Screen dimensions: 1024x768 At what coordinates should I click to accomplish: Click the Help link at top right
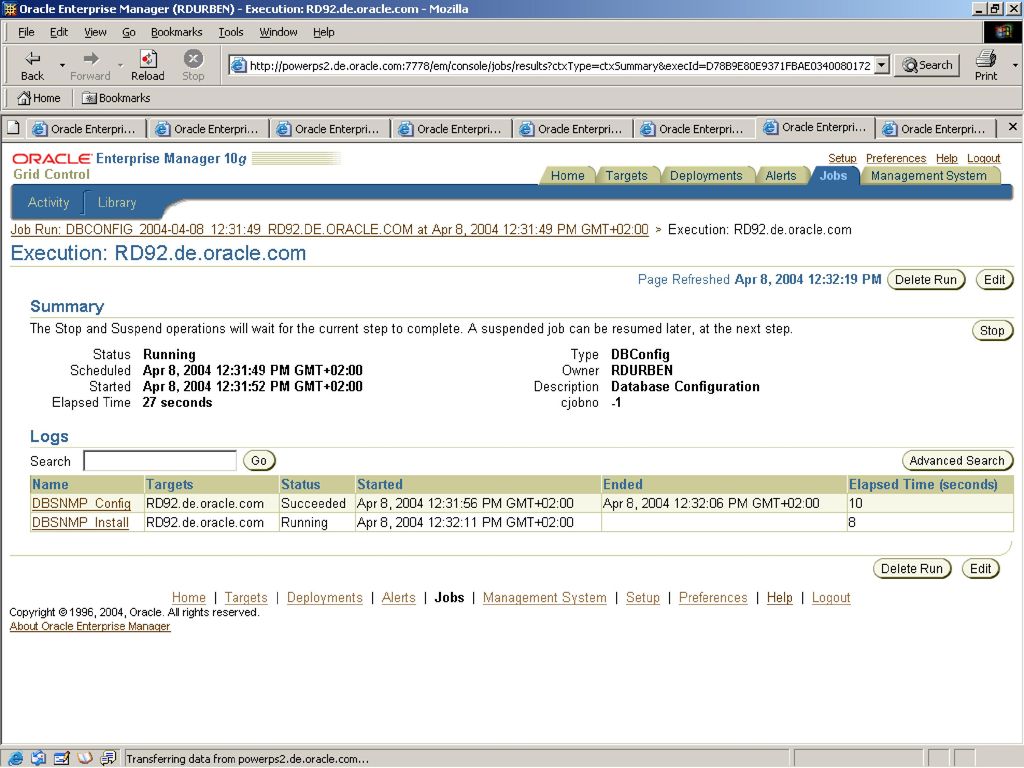point(946,158)
